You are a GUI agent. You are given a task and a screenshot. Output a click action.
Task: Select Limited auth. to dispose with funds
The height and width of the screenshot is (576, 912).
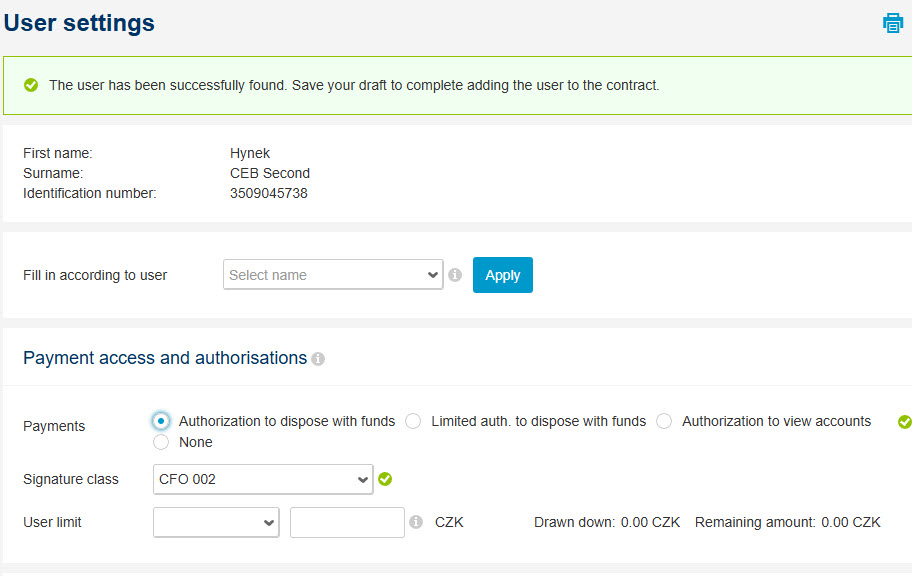(x=413, y=421)
